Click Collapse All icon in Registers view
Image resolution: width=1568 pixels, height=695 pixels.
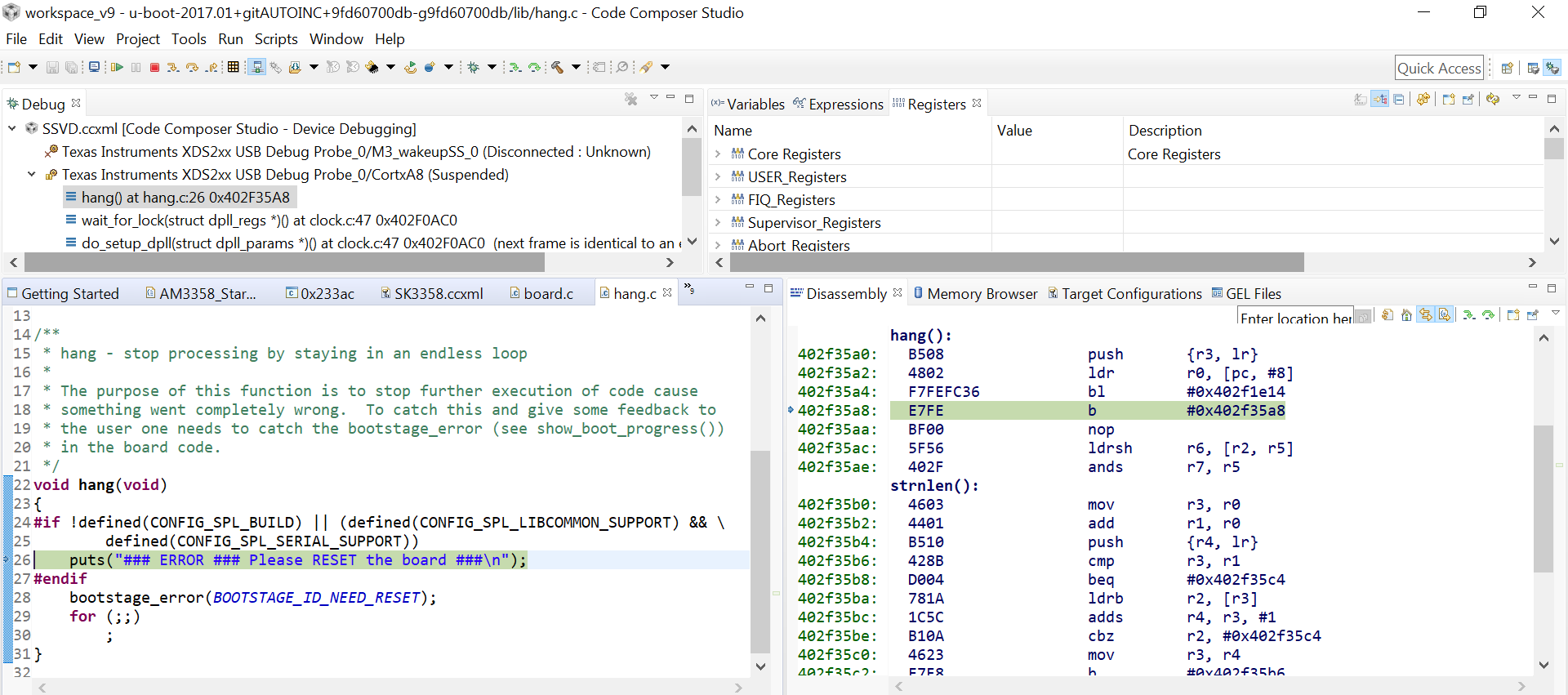pos(1398,99)
